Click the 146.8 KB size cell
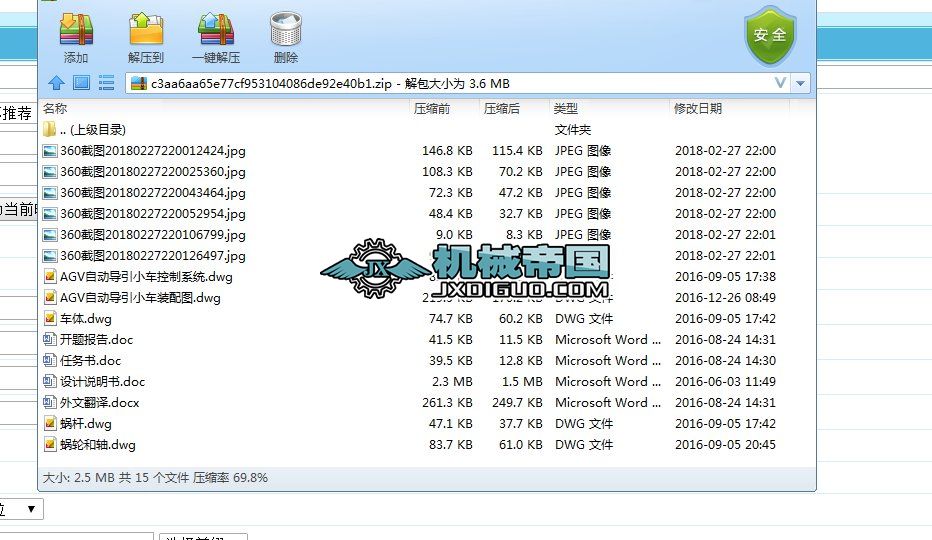Screen dimensions: 932x540 point(447,151)
